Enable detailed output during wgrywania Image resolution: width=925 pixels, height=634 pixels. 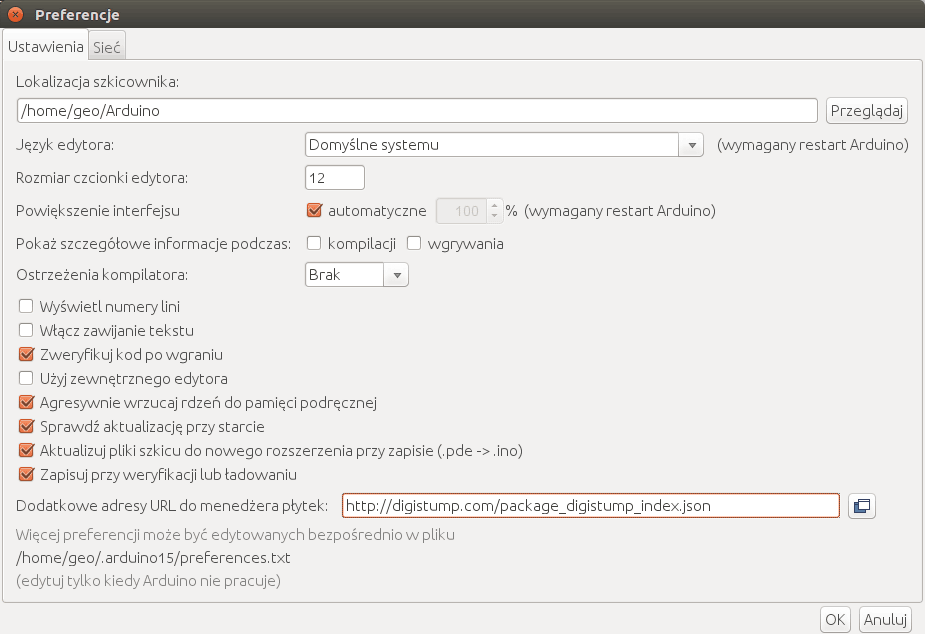pos(414,243)
